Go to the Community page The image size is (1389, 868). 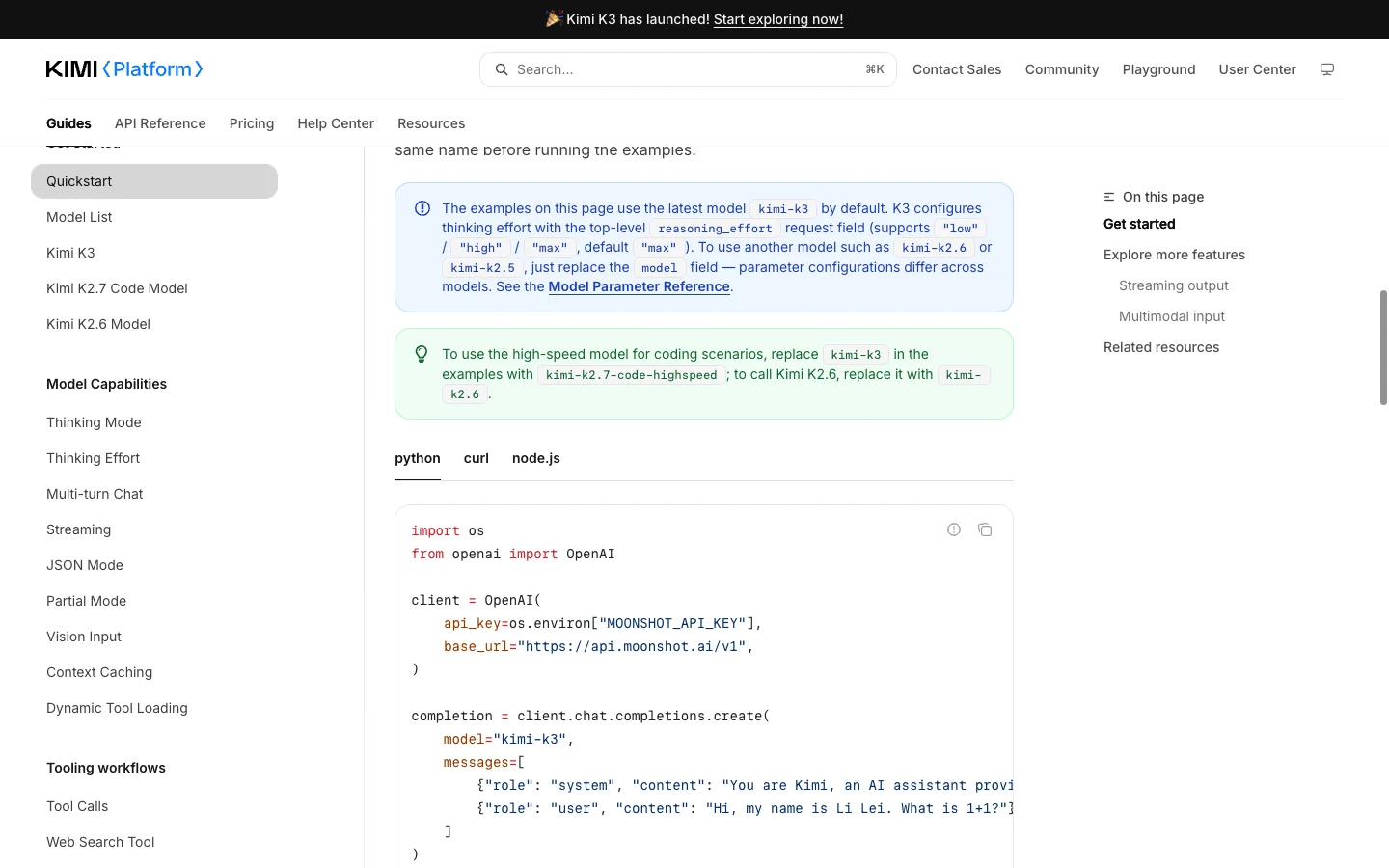[x=1062, y=69]
